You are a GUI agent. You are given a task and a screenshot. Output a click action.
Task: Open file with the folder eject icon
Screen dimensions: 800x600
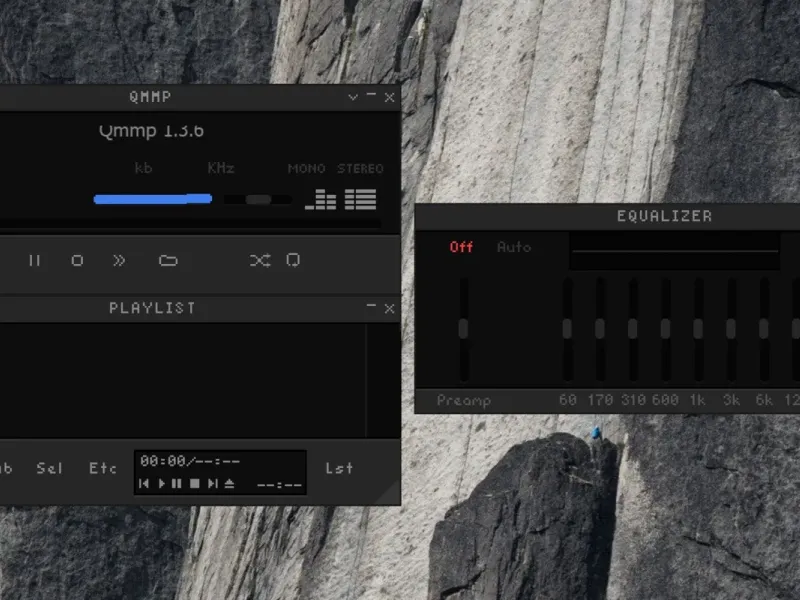tap(168, 261)
